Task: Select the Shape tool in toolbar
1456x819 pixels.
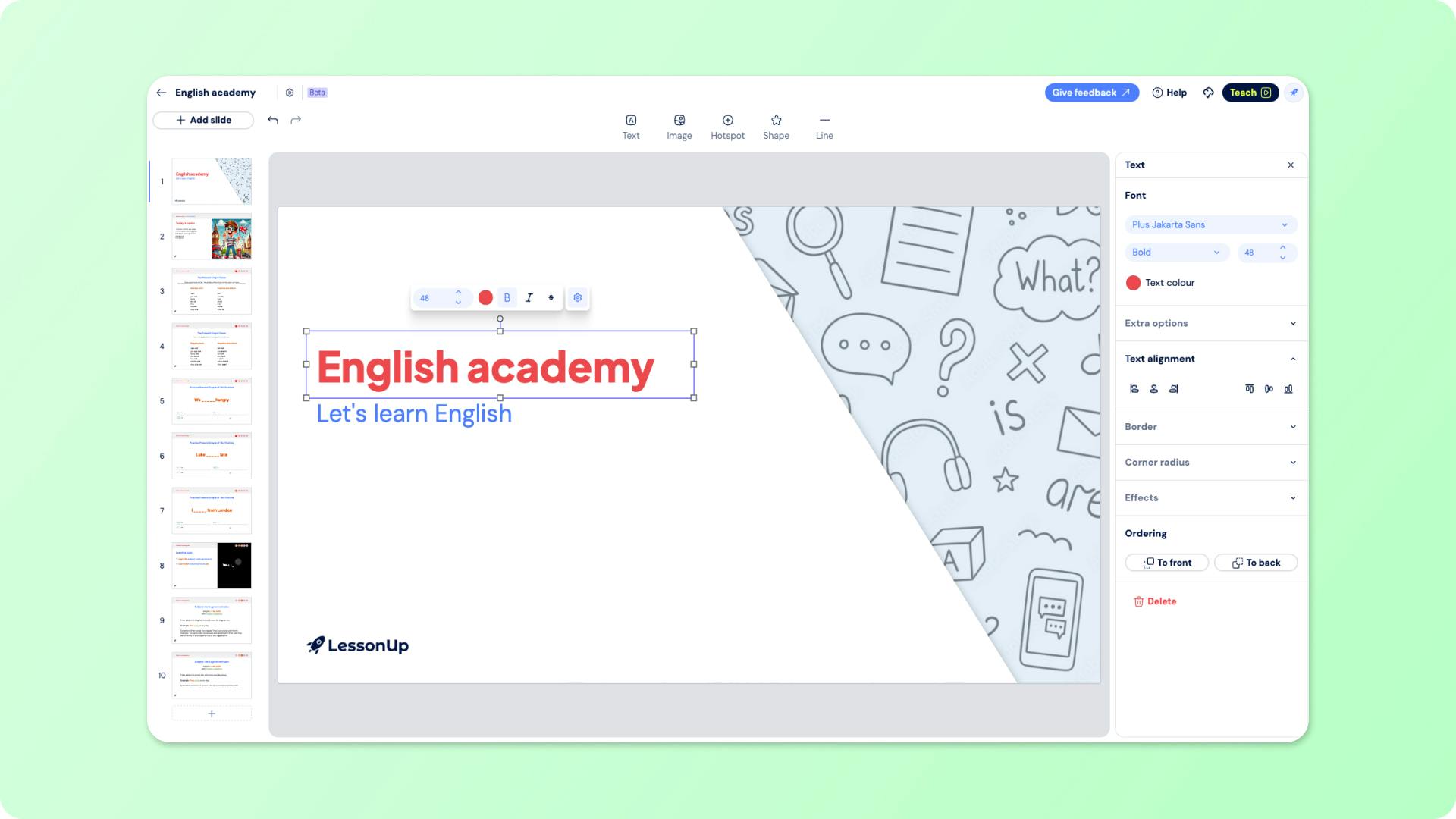Action: tap(776, 125)
